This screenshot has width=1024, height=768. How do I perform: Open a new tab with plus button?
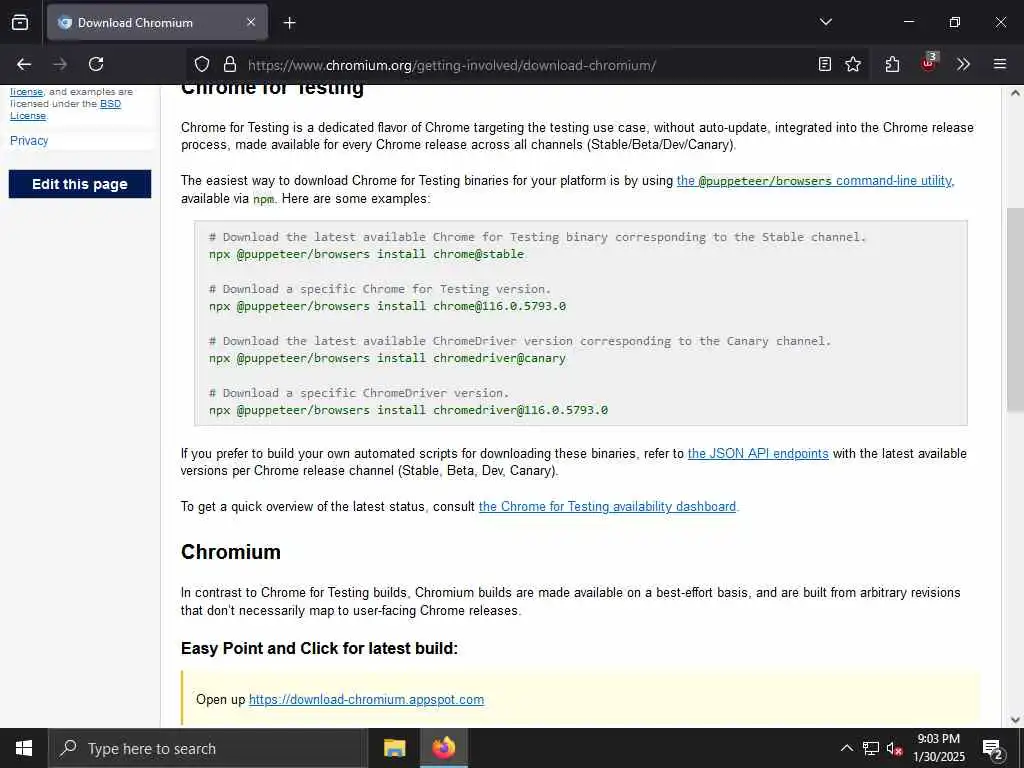coord(289,23)
